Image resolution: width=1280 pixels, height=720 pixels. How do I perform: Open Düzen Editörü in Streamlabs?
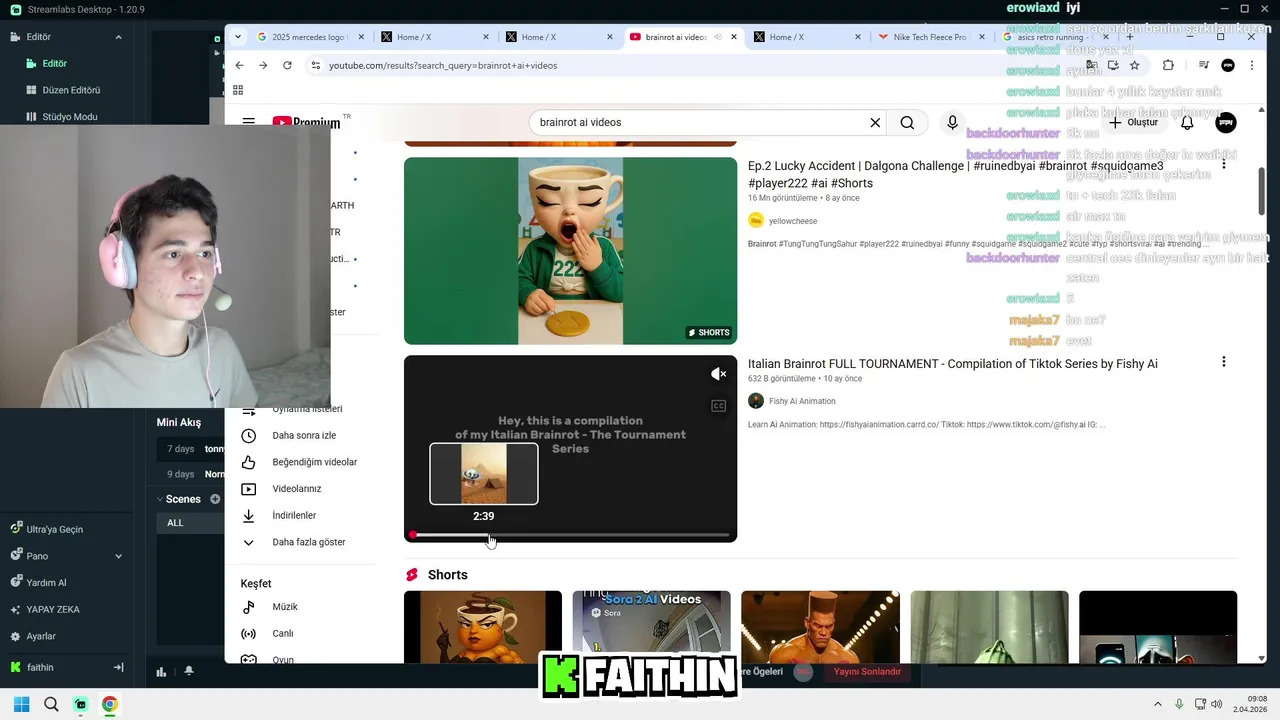(x=71, y=90)
